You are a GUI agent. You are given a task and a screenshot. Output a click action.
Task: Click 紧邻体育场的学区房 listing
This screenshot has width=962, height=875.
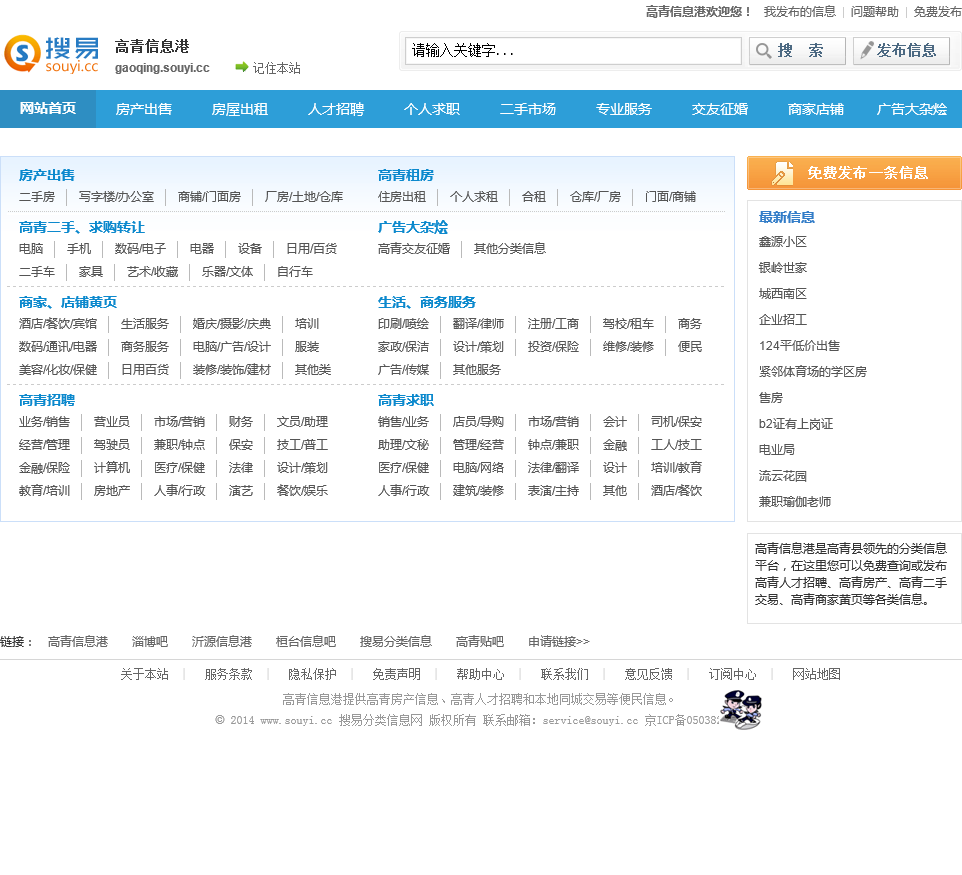(x=813, y=372)
